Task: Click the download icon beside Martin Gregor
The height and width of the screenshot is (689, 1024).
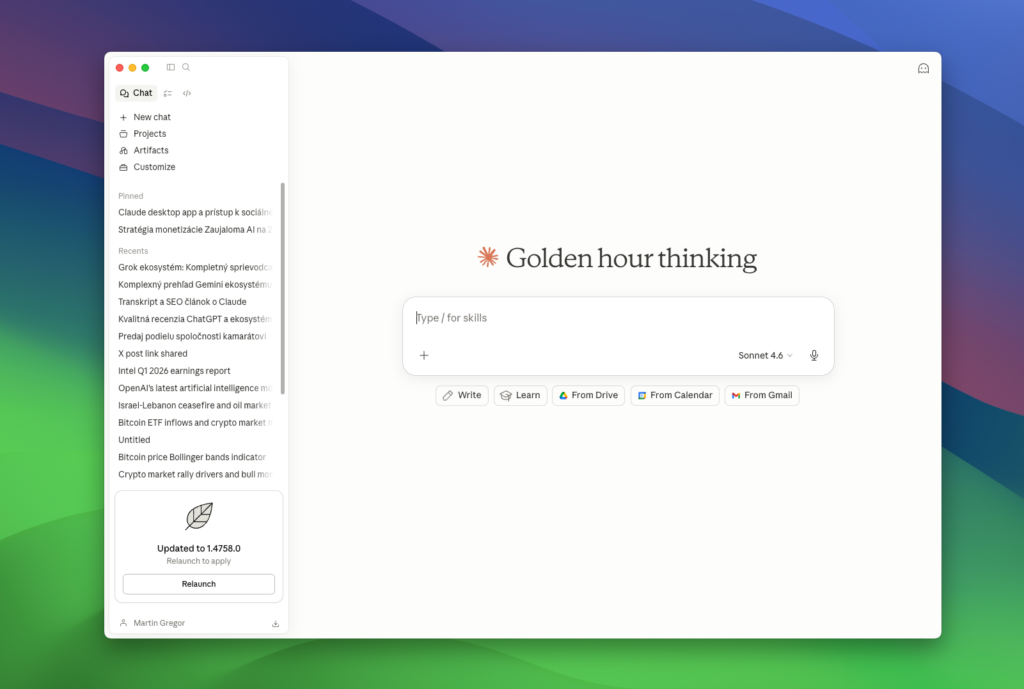Action: click(275, 624)
